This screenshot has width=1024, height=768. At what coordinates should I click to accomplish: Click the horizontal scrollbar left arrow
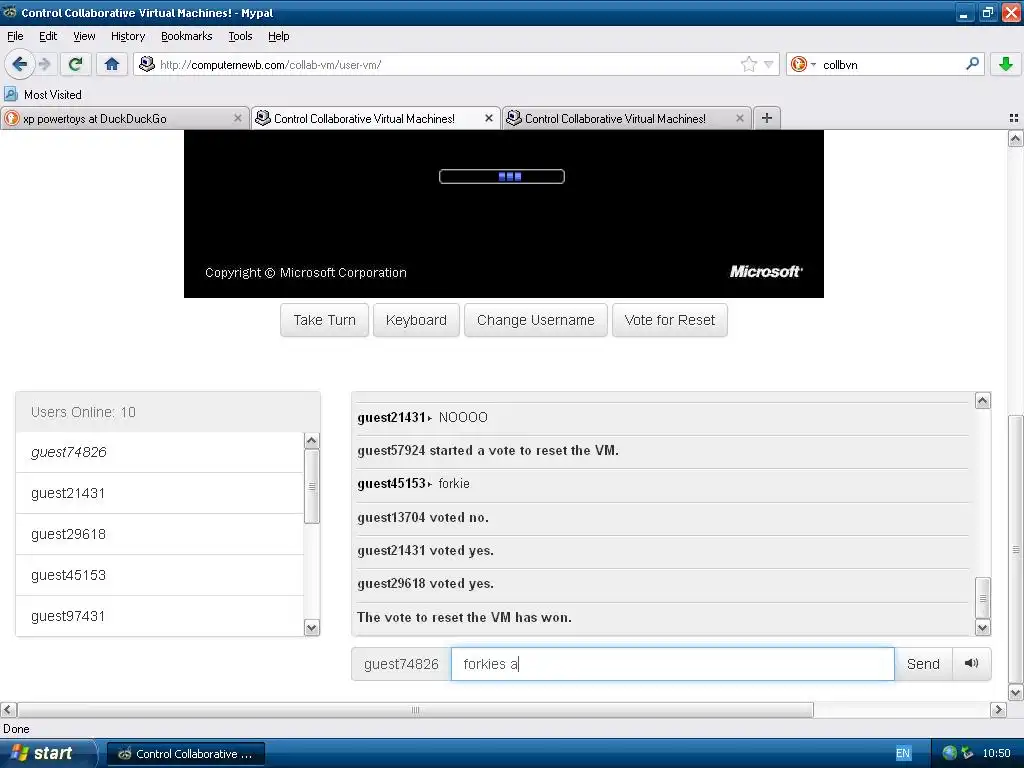tap(8, 709)
